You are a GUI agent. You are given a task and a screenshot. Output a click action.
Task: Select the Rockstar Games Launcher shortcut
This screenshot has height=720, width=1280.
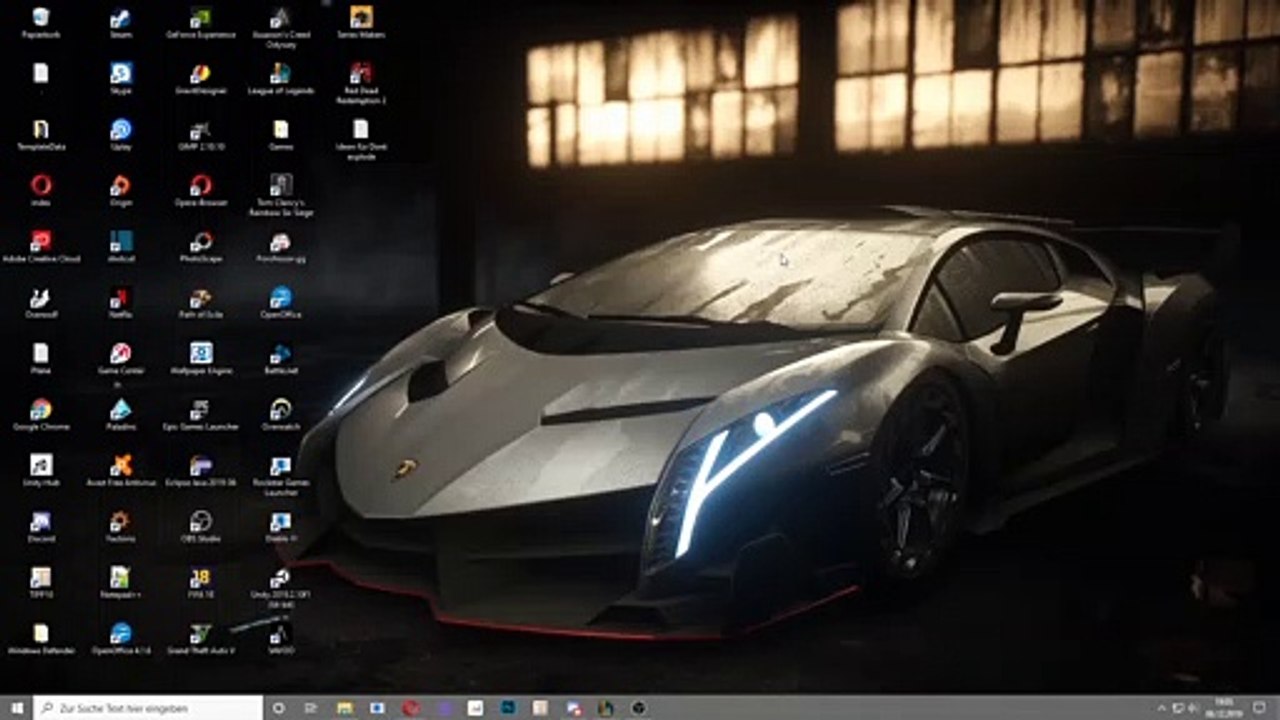[x=280, y=474]
